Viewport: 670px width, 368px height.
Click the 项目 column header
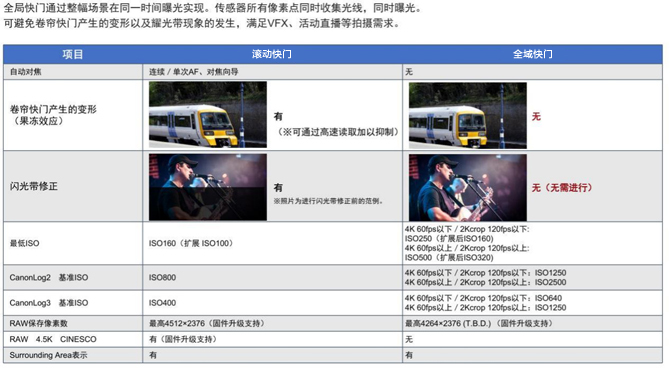pos(73,54)
